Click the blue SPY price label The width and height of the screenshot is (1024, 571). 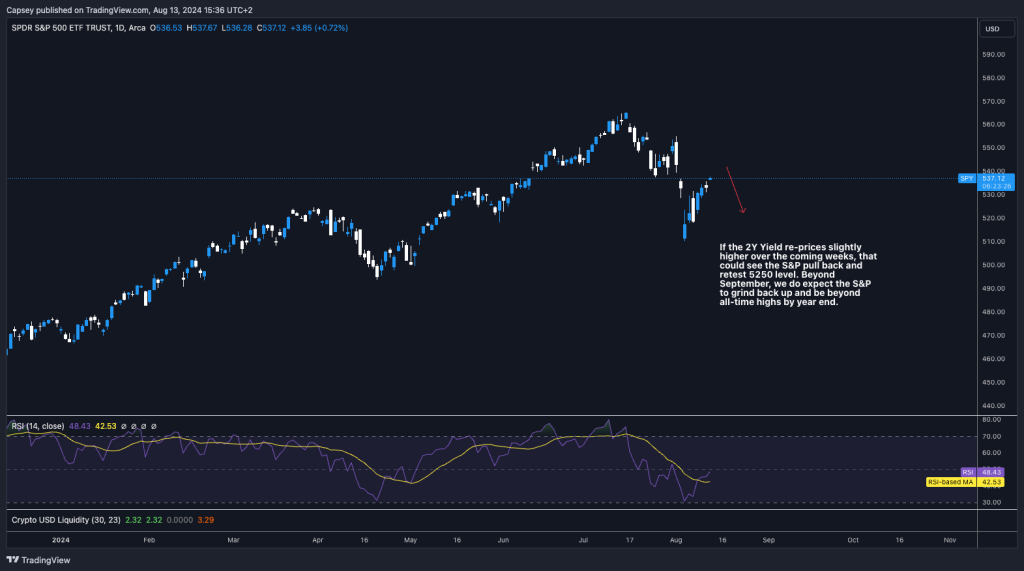(x=966, y=178)
